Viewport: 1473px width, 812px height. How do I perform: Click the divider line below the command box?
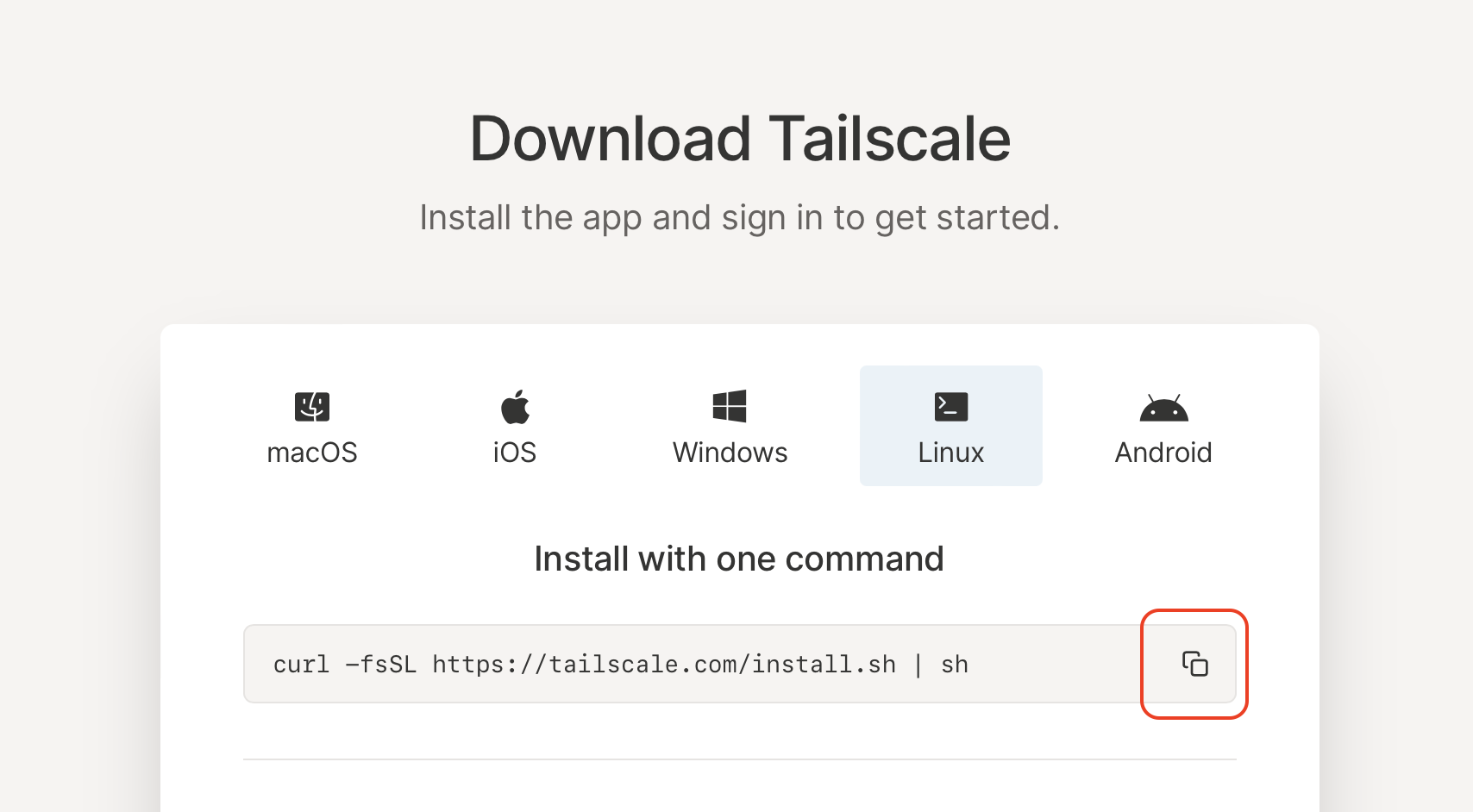[x=740, y=759]
